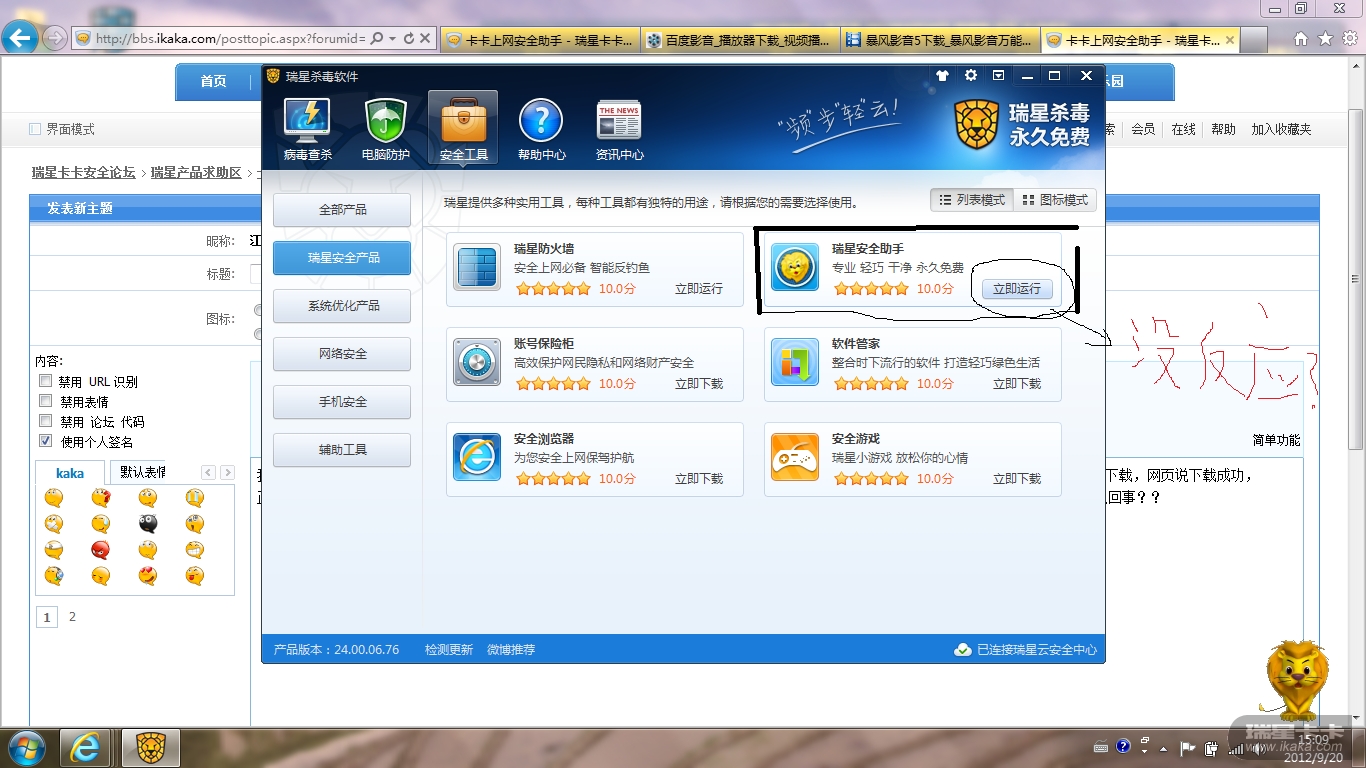Screen dimensions: 1366x768
Task: Click the address bar search magnifier icon
Action: [377, 39]
